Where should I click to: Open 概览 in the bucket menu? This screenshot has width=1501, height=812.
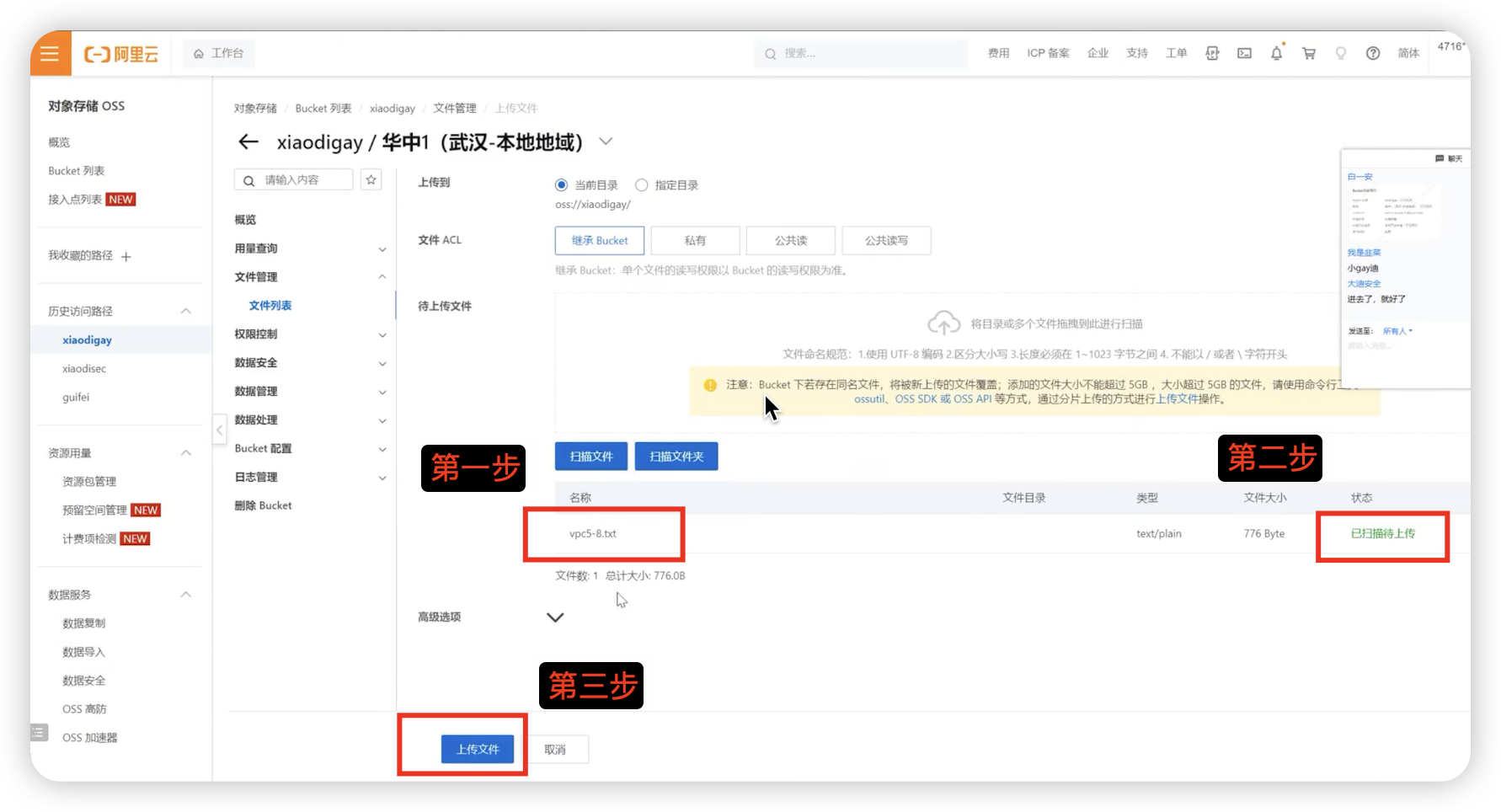(245, 219)
